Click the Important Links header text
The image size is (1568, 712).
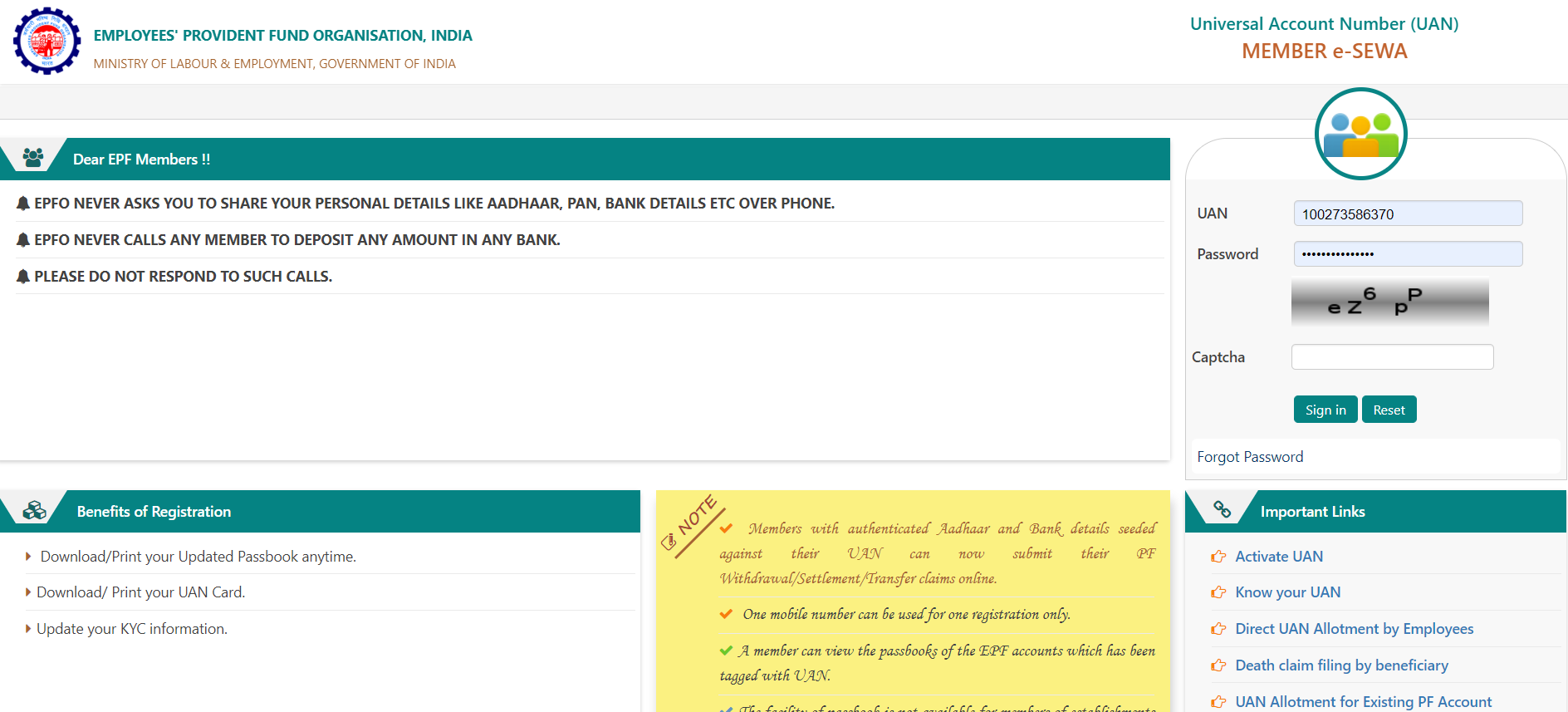pos(1312,512)
